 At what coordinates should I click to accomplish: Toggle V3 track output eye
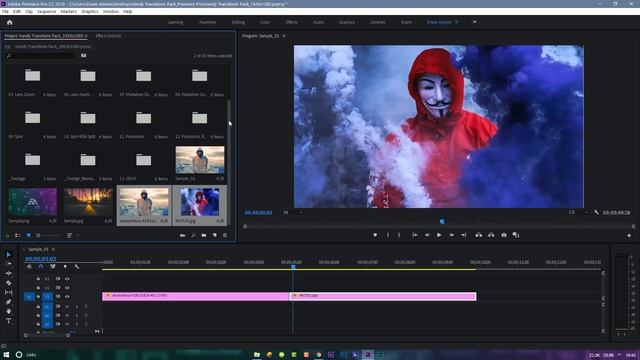67,279
